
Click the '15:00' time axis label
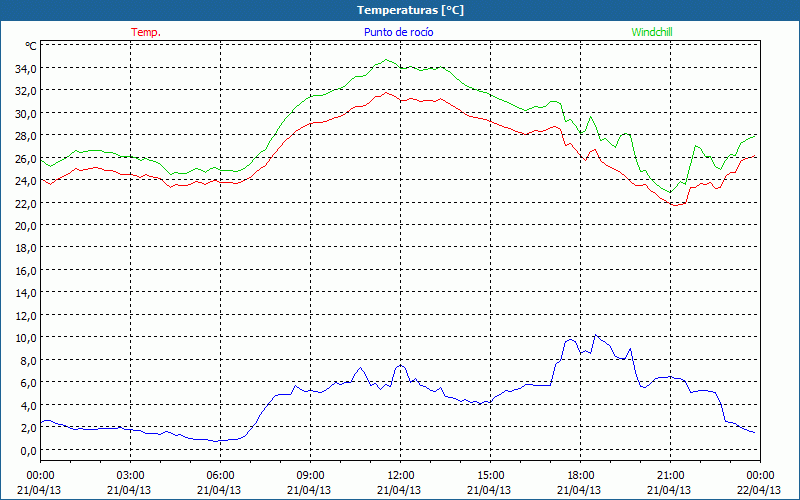[x=490, y=476]
